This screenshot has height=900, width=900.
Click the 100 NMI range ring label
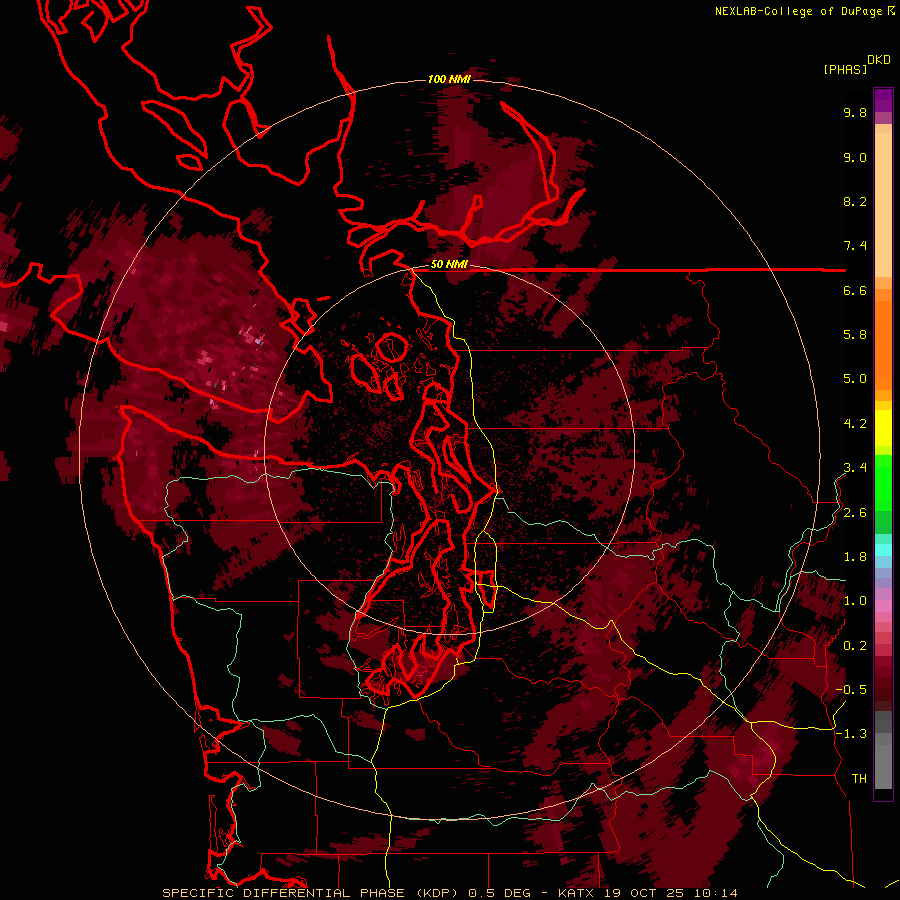[449, 79]
